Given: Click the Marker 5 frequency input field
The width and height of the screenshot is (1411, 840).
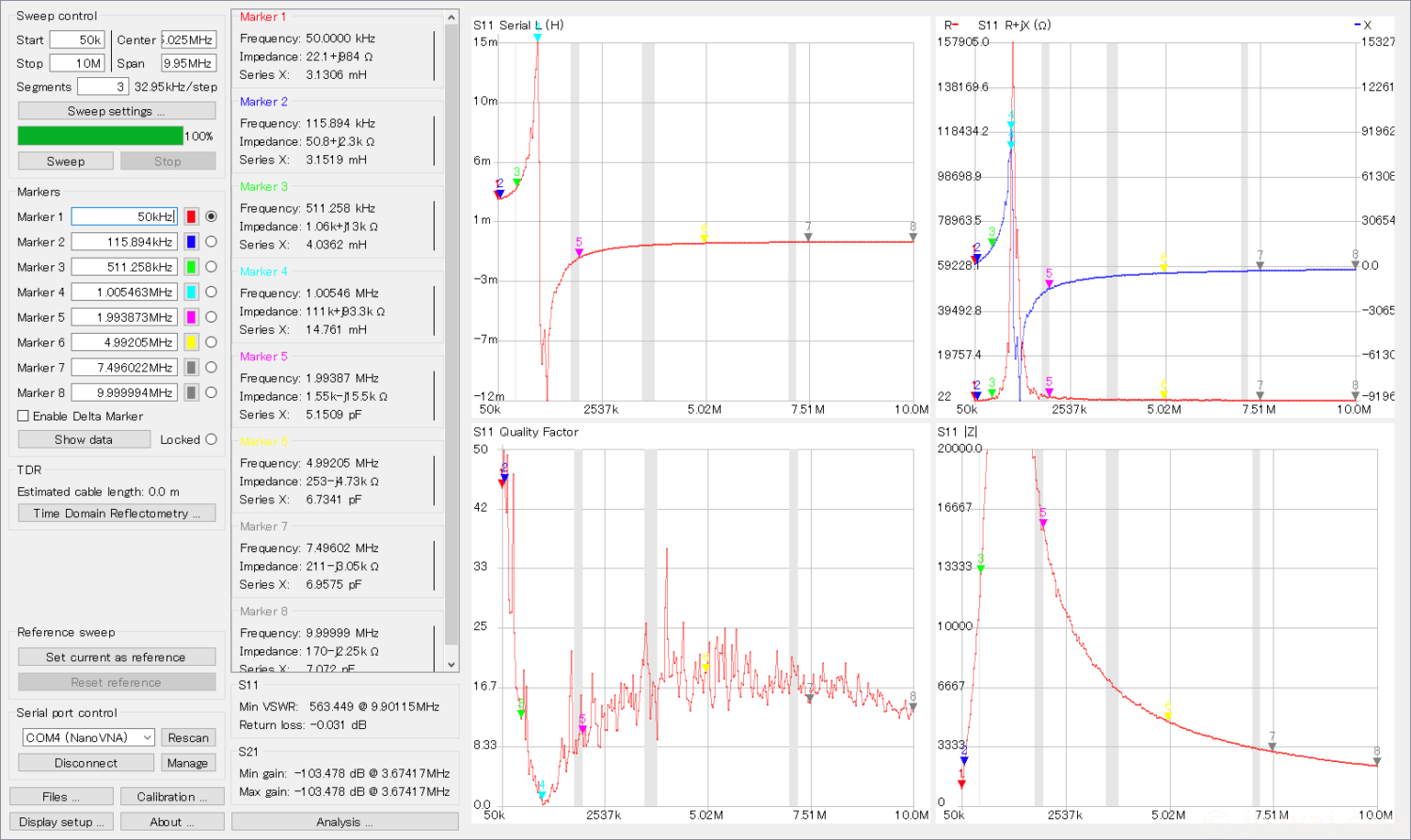Looking at the screenshot, I should (x=124, y=318).
